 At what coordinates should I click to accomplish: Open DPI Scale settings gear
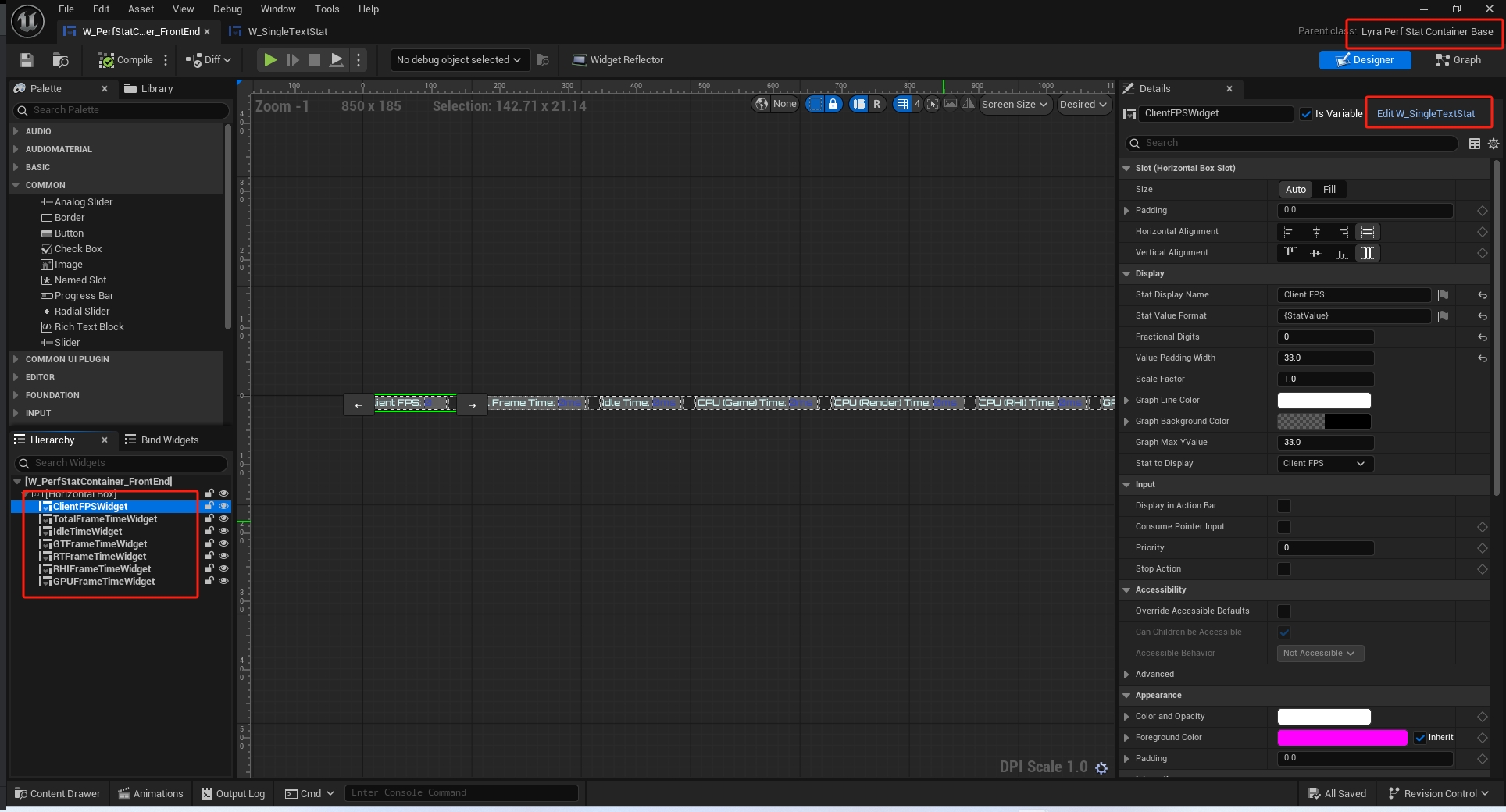click(x=1101, y=768)
